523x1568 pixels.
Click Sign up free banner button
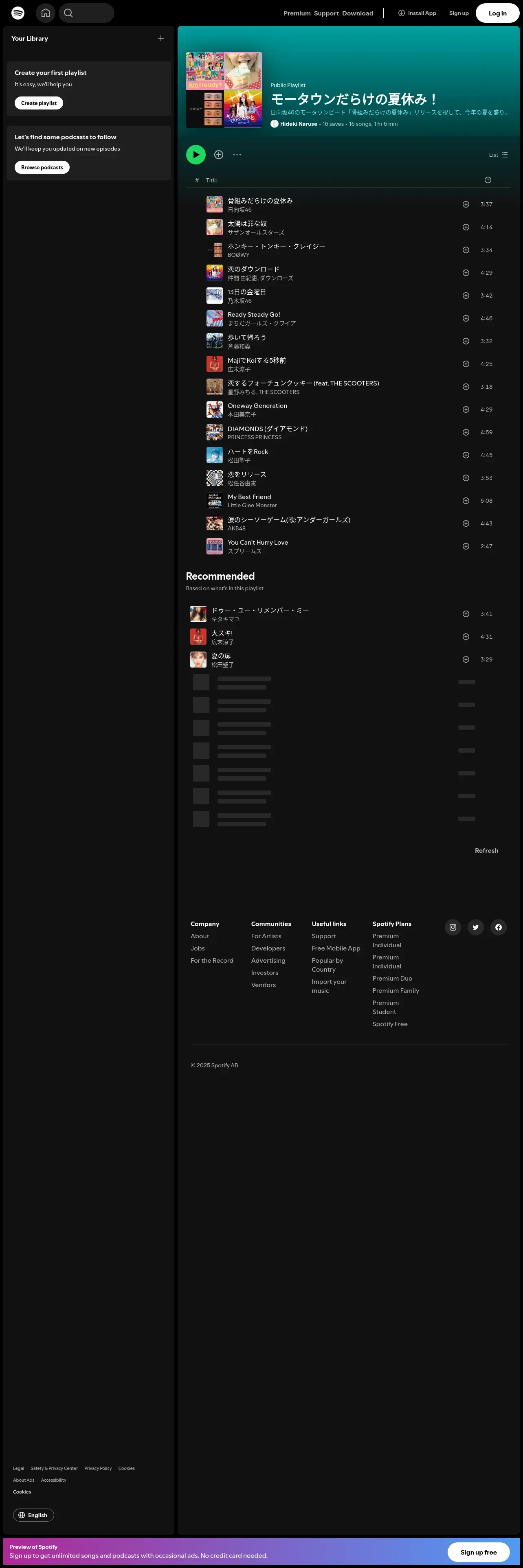(x=479, y=1552)
